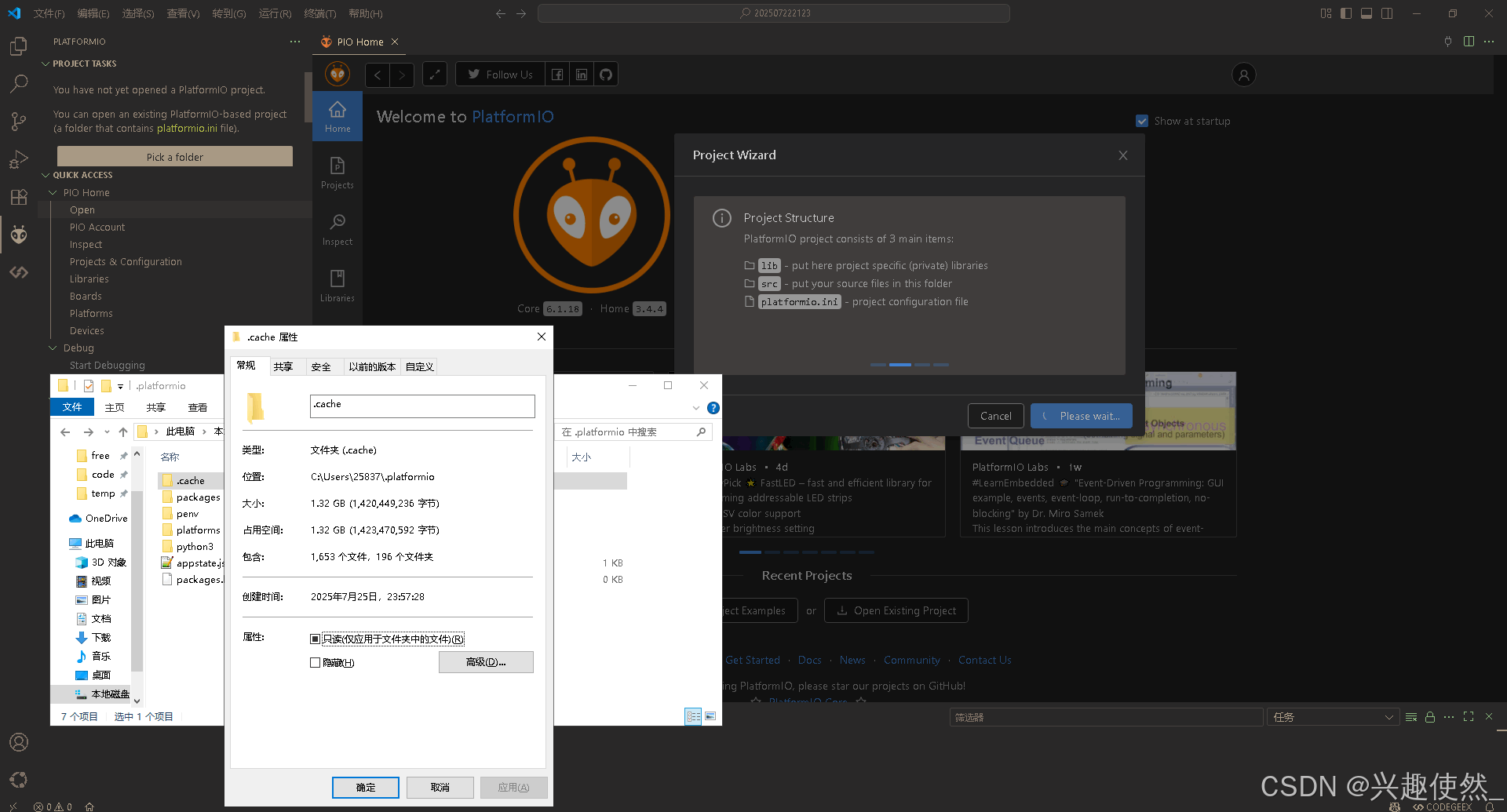This screenshot has height=812, width=1507.
Task: Open PlatformIO GitHub page icon
Action: pyautogui.click(x=606, y=75)
